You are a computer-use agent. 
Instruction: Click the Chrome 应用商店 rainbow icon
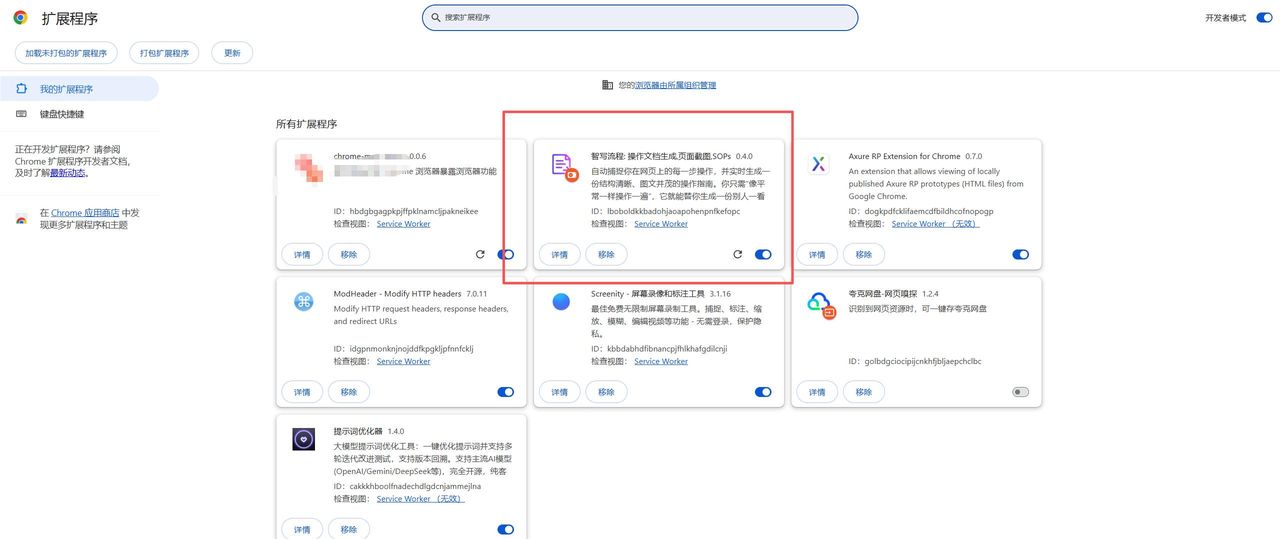pos(21,220)
